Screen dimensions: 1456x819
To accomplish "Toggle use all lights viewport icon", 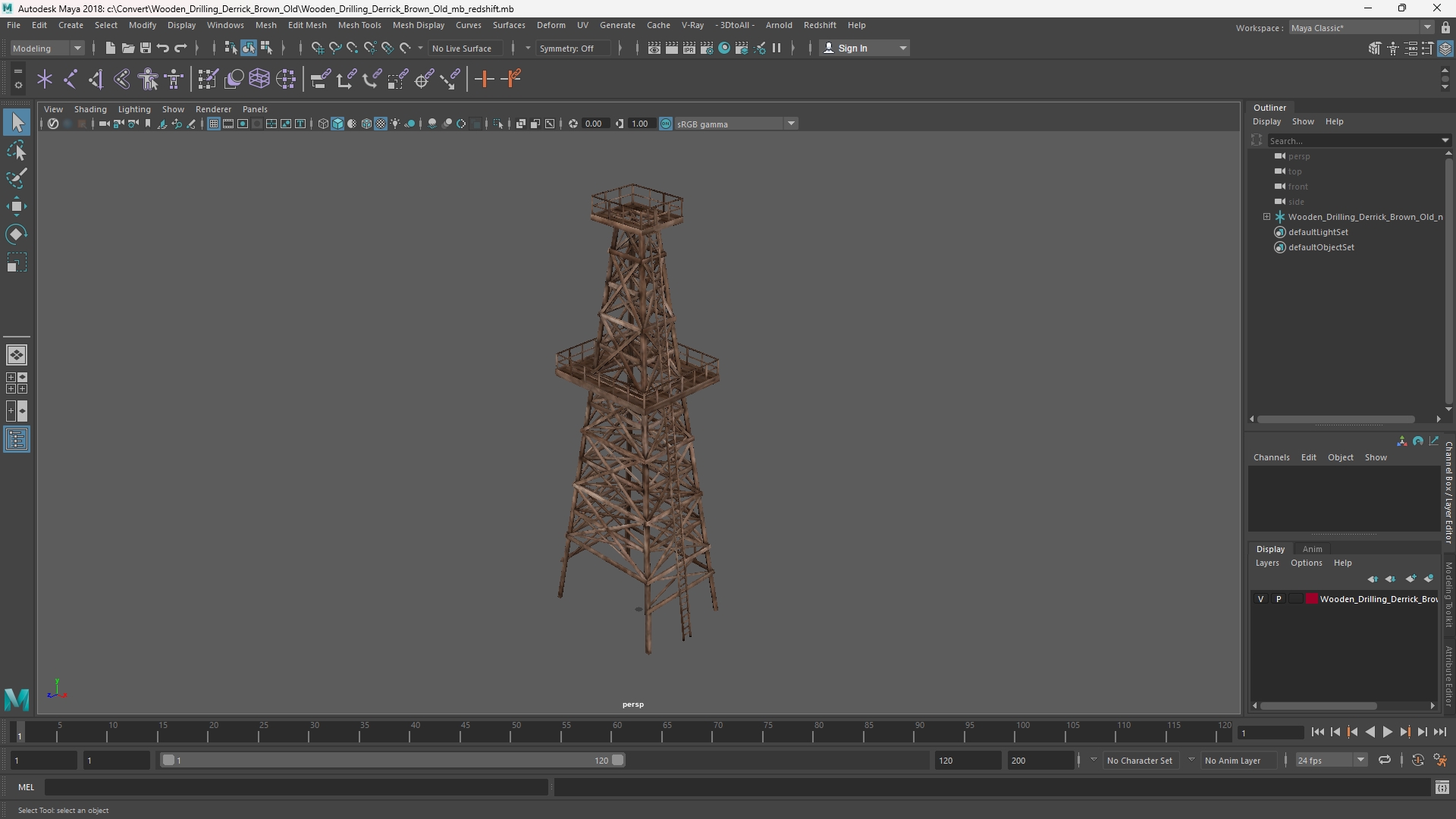I will tap(395, 124).
